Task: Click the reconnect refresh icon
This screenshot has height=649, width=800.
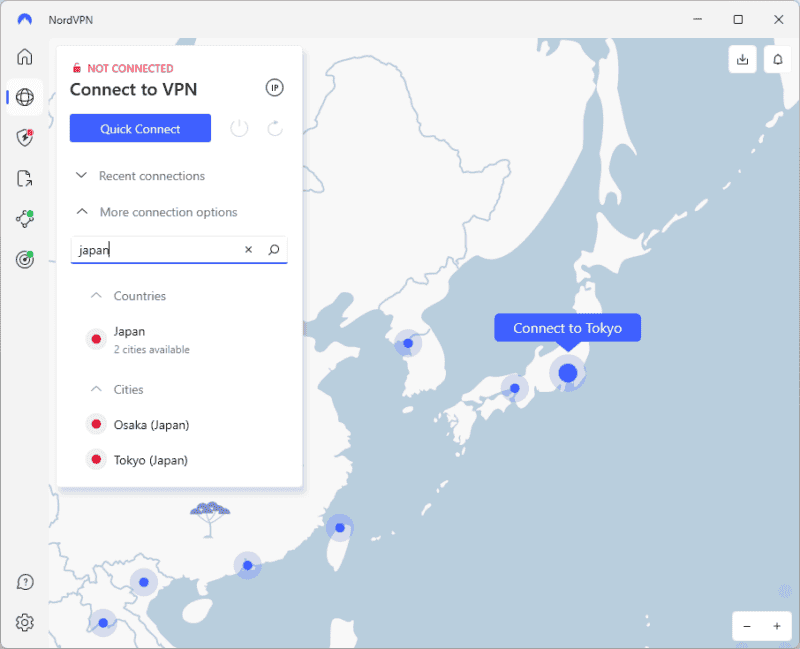Action: 275,128
